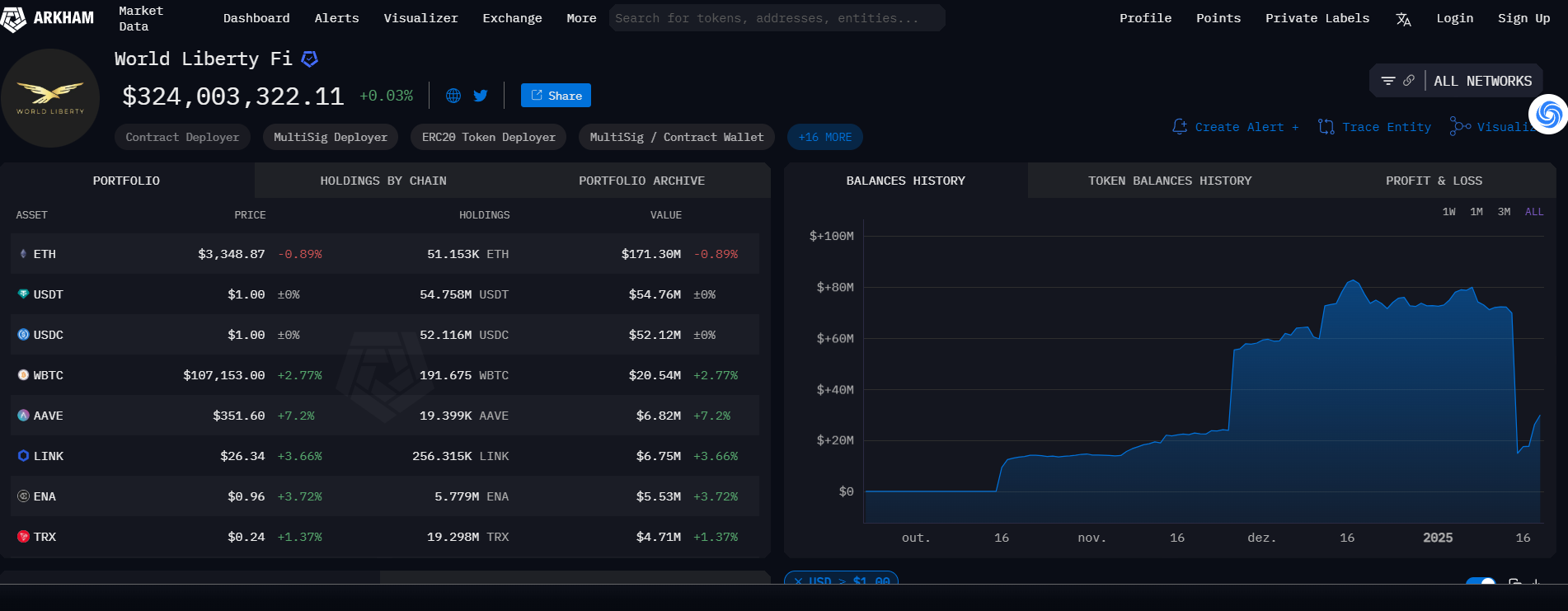
Task: Switch to the Portfolio tab
Action: (126, 181)
